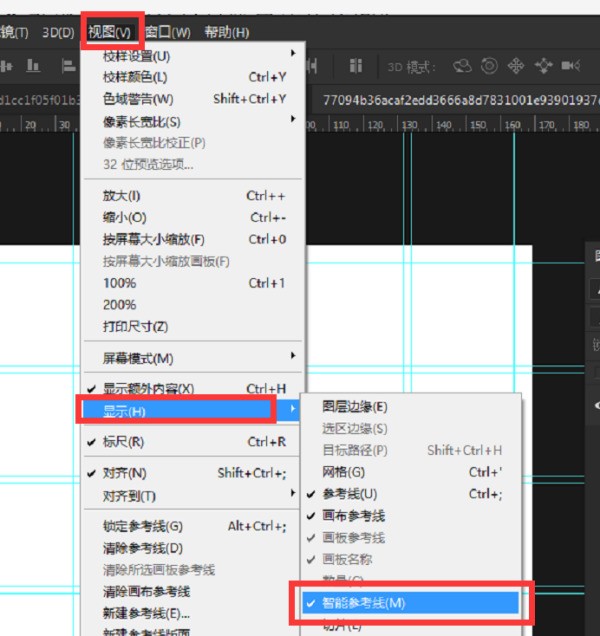Click the align bottom edges icon
The height and width of the screenshot is (636, 600).
click(33, 66)
